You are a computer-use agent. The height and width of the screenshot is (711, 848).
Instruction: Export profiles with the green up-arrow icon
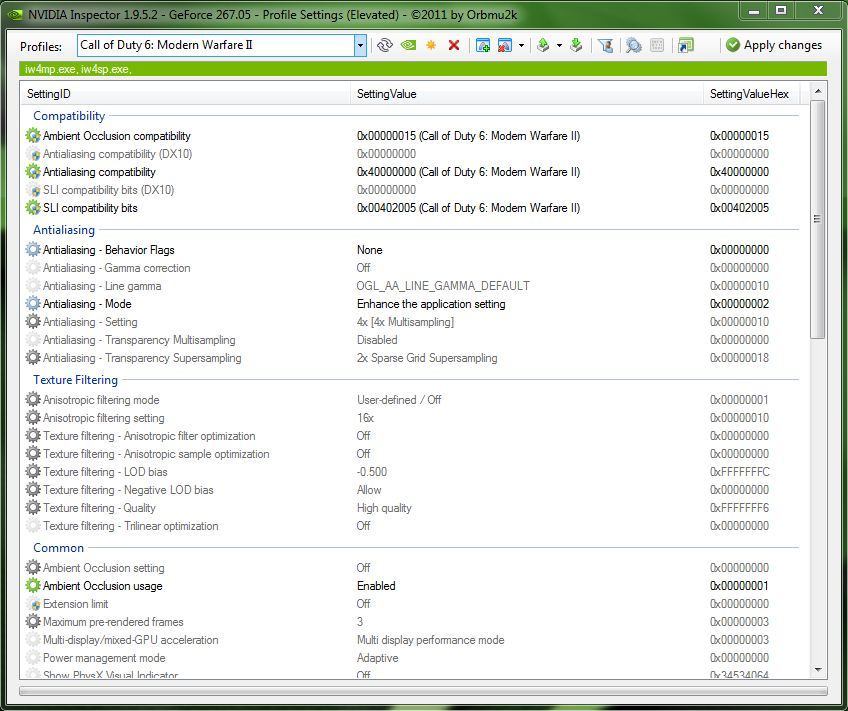544,45
